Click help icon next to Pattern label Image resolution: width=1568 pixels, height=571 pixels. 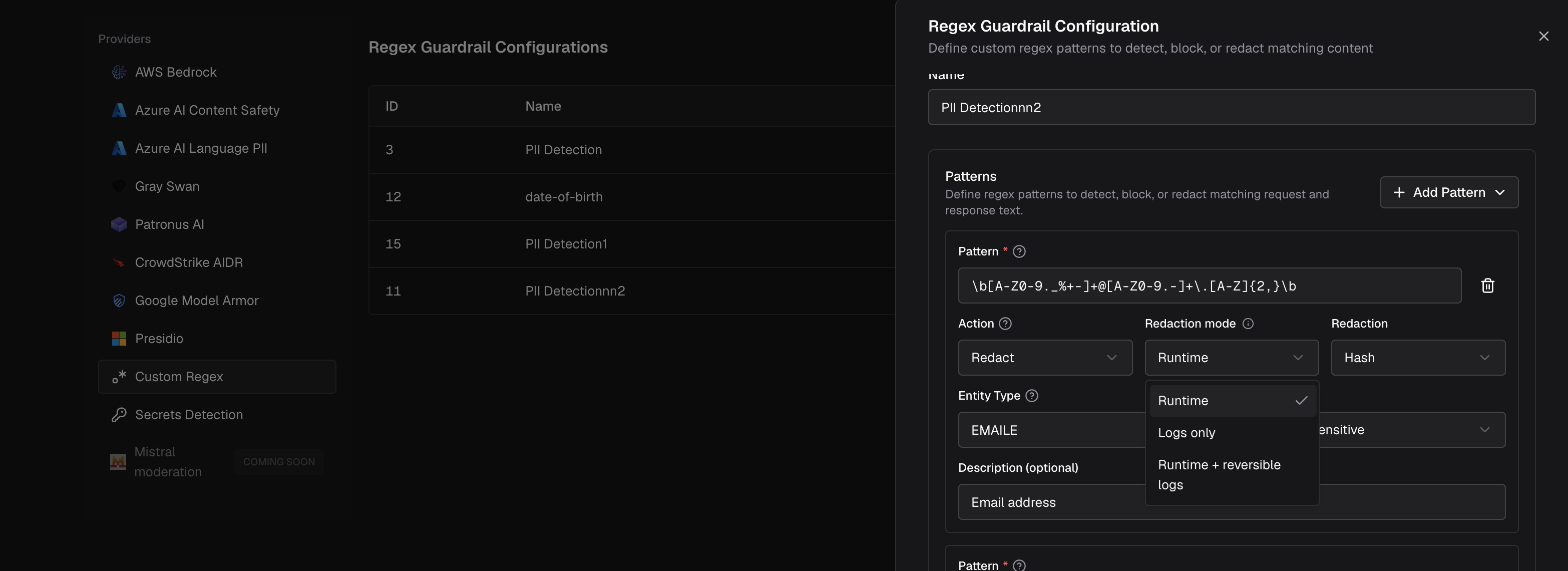1019,251
